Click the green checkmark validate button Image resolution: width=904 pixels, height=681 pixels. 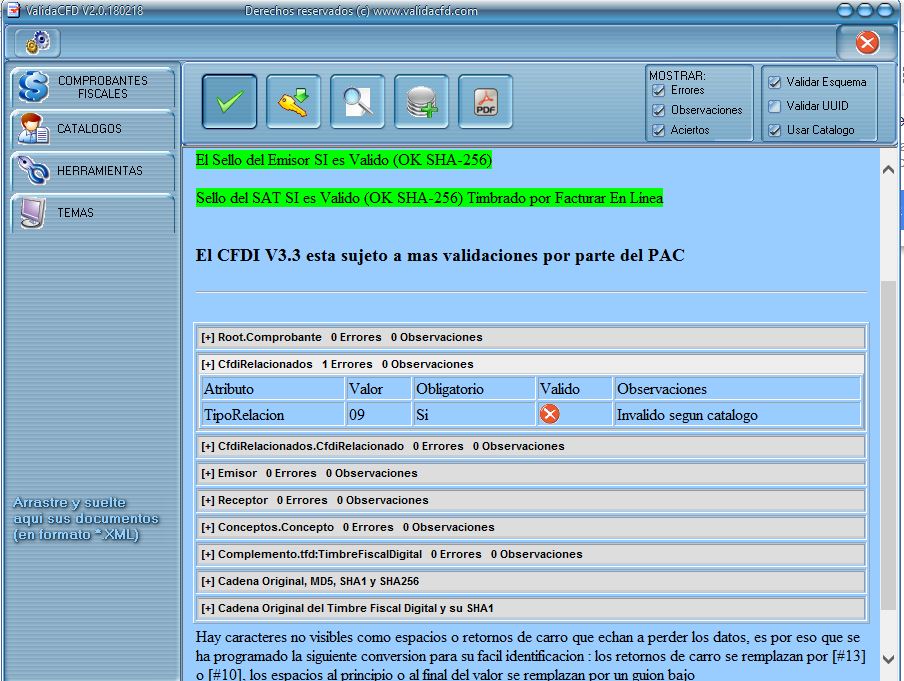229,101
